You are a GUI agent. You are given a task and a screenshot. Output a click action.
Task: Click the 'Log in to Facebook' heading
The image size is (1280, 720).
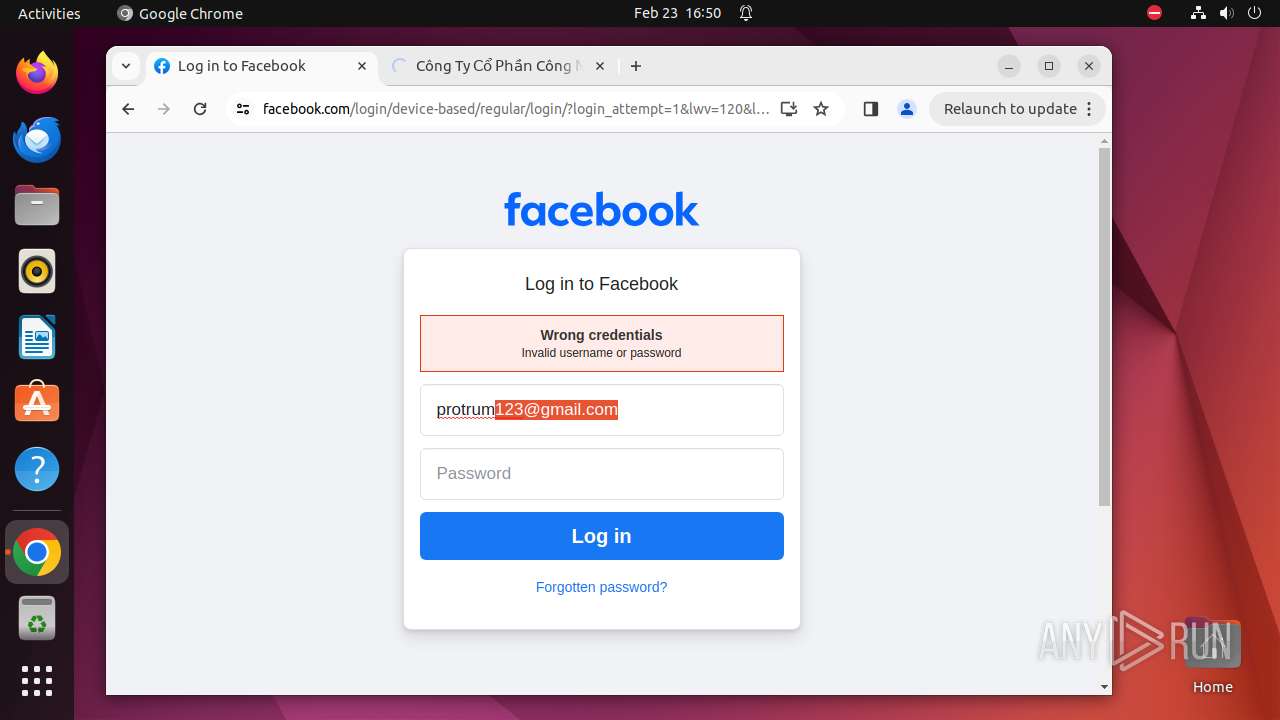point(601,284)
